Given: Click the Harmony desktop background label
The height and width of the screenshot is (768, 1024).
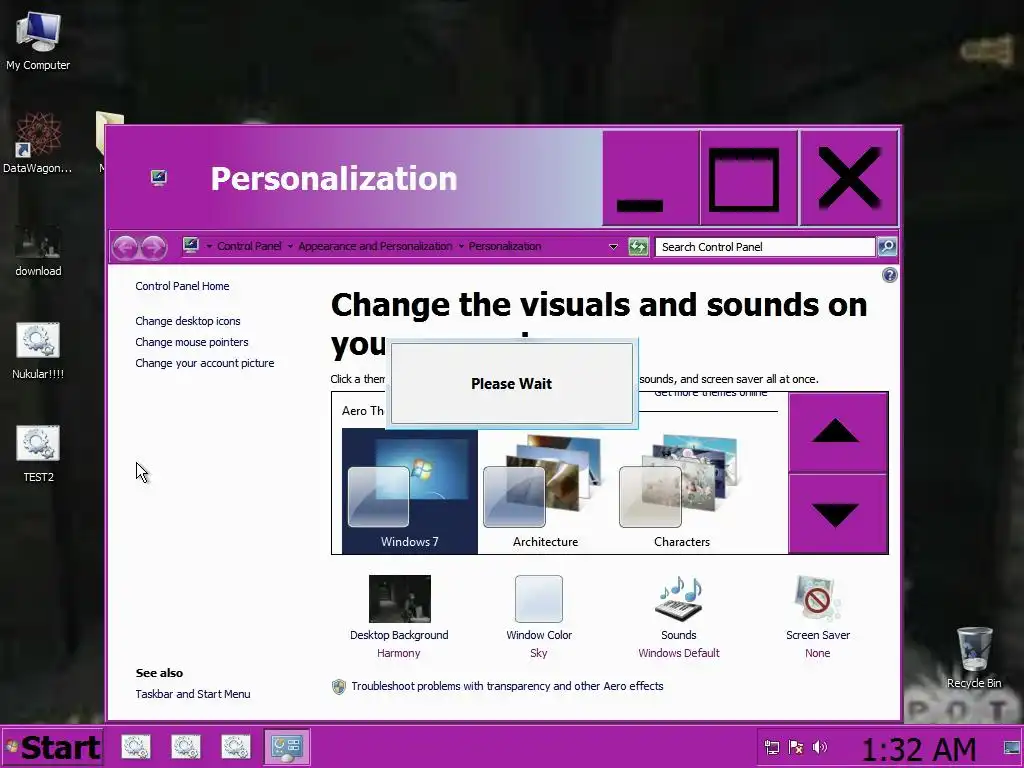Looking at the screenshot, I should point(398,653).
